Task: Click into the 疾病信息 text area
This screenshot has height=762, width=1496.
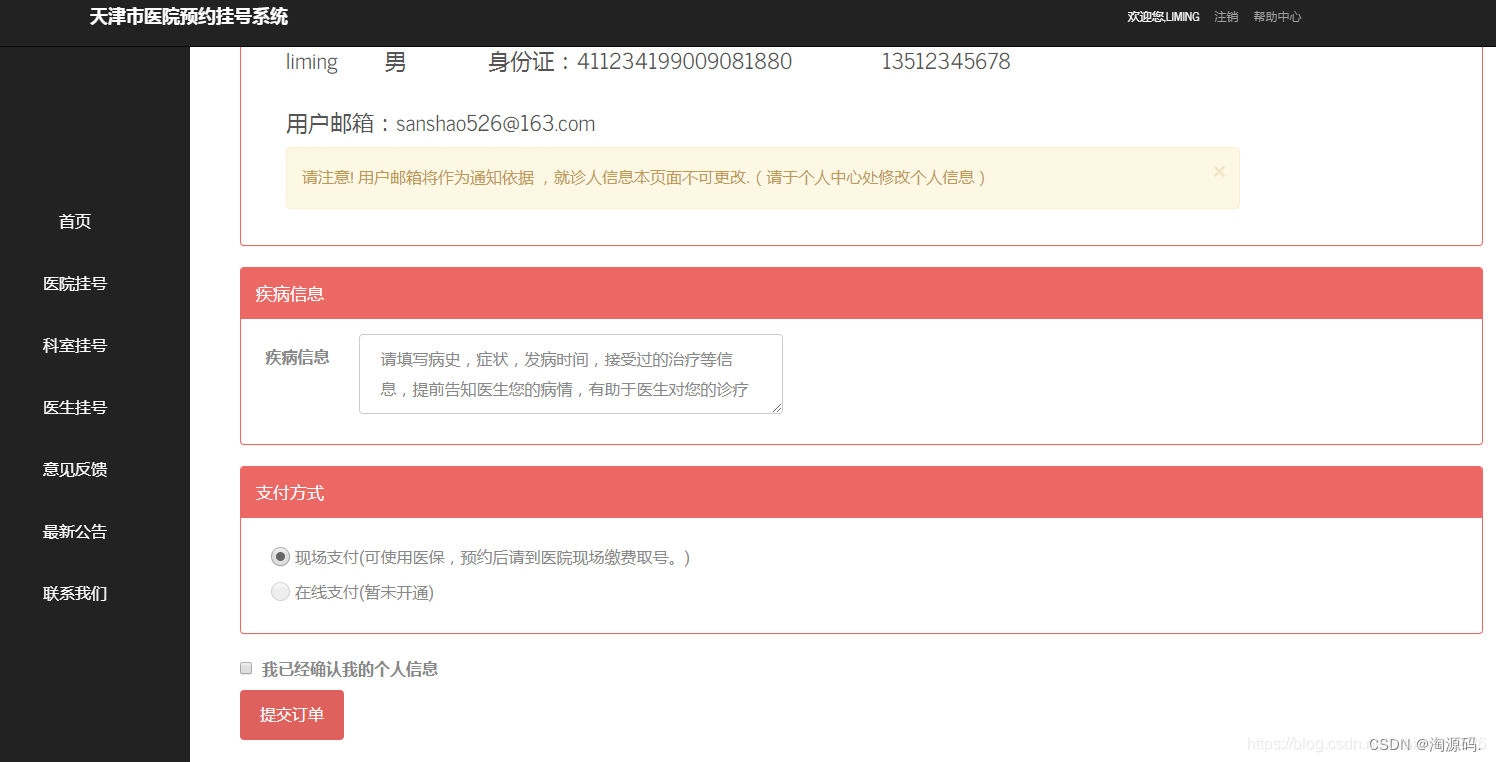Action: pyautogui.click(x=571, y=374)
